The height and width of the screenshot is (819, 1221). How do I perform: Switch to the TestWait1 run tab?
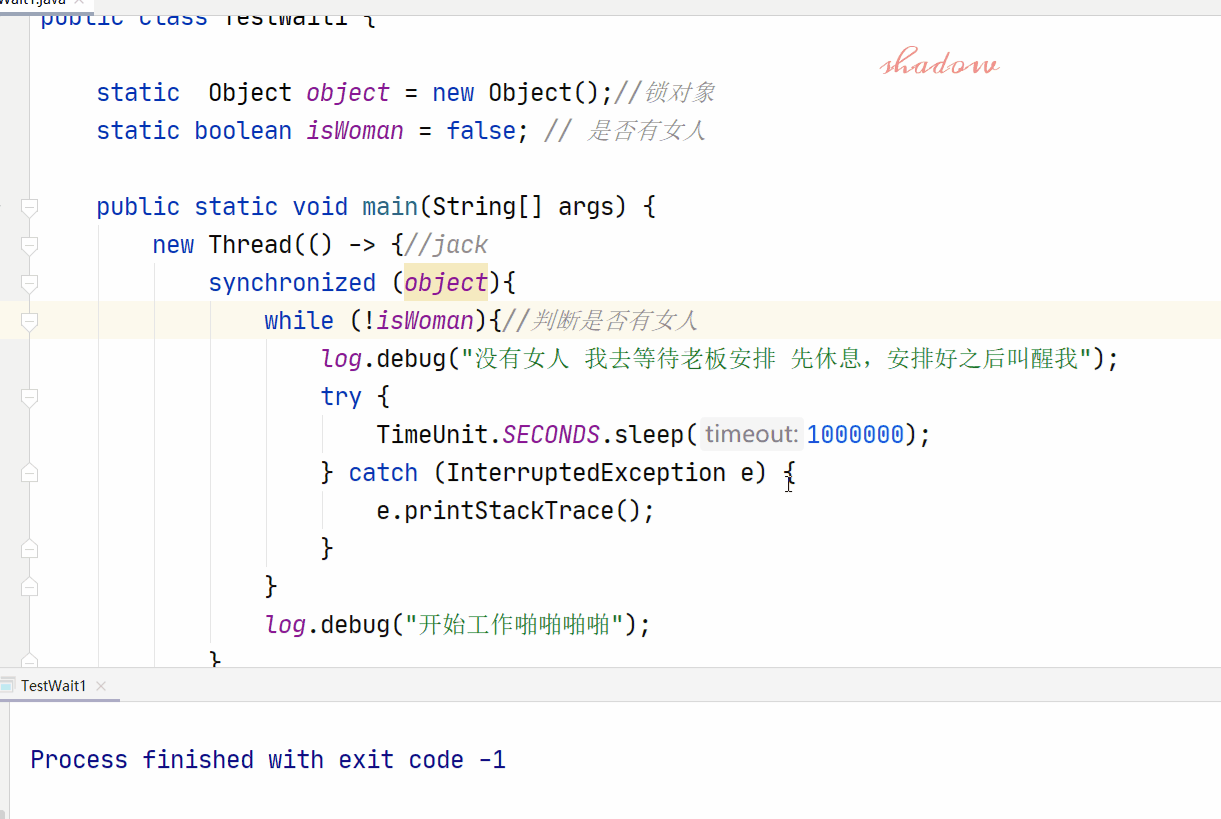tap(54, 686)
